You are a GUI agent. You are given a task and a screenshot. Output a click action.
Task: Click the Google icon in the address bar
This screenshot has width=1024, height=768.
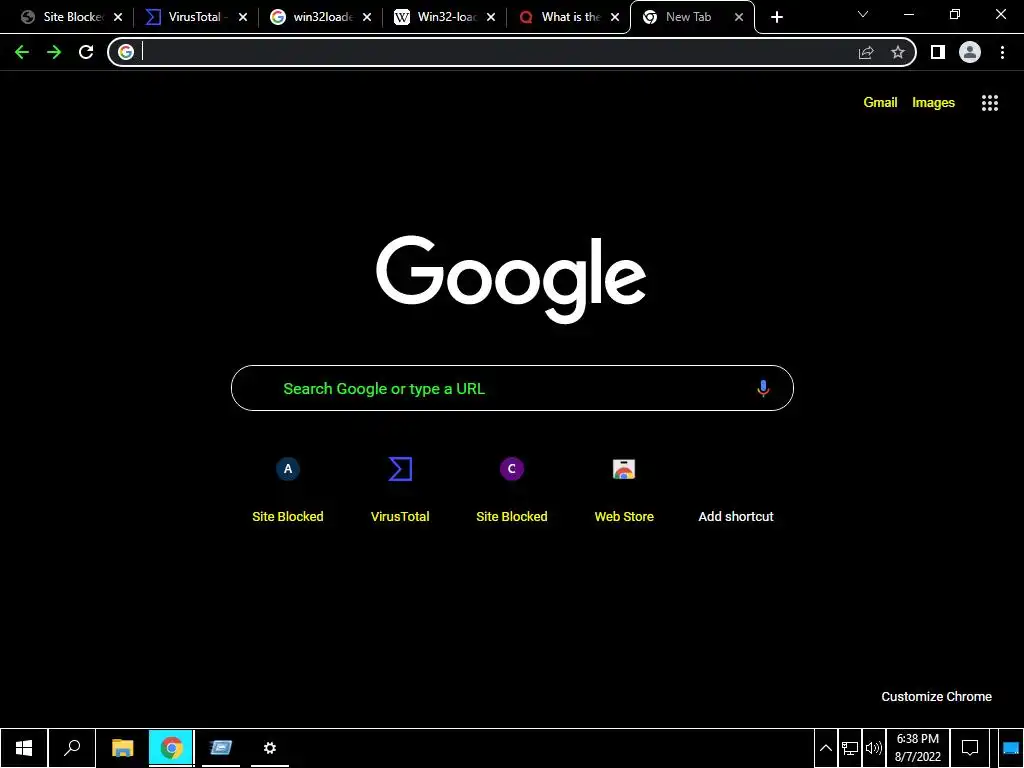pos(126,52)
